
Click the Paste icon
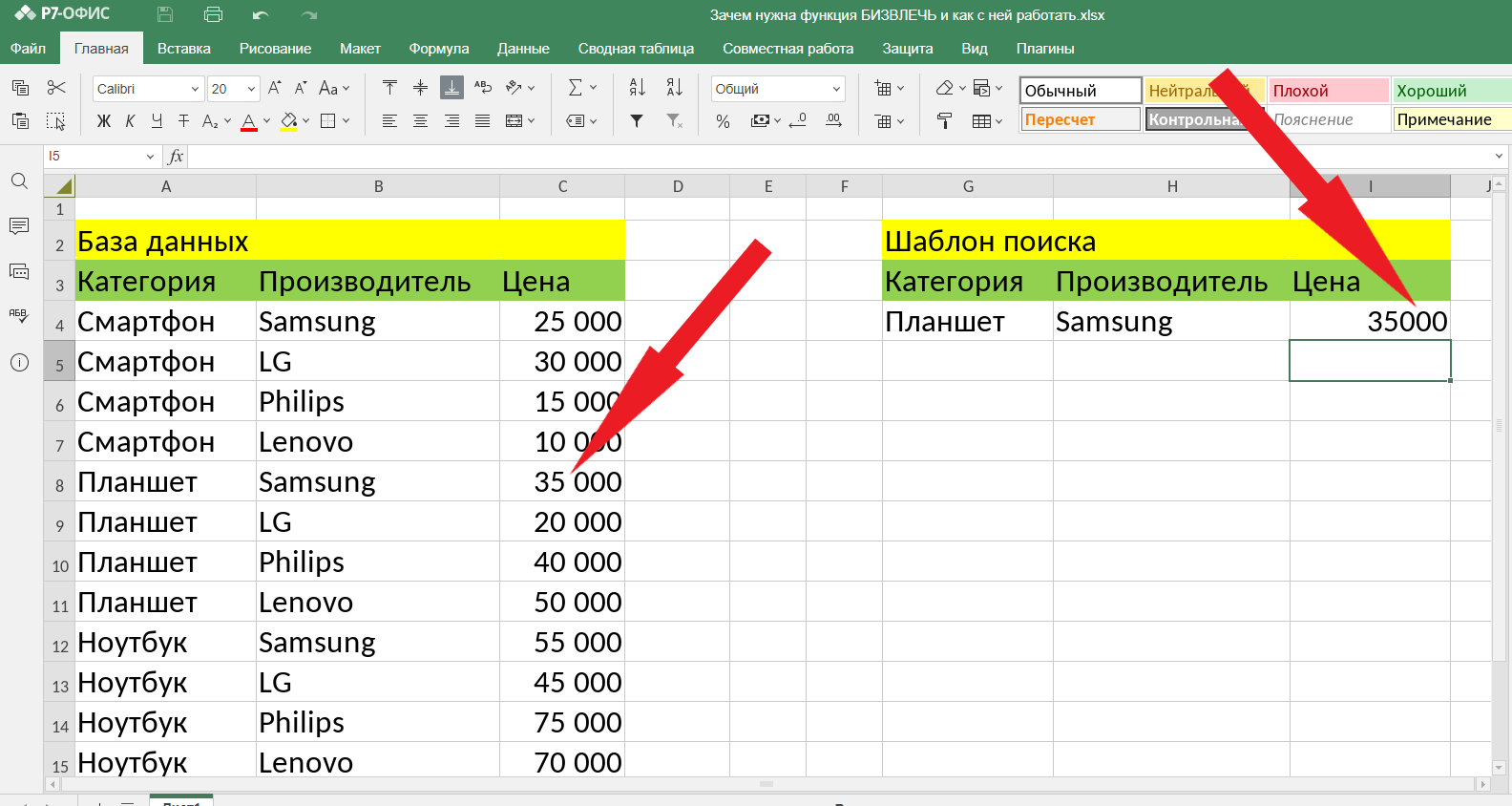[x=20, y=120]
